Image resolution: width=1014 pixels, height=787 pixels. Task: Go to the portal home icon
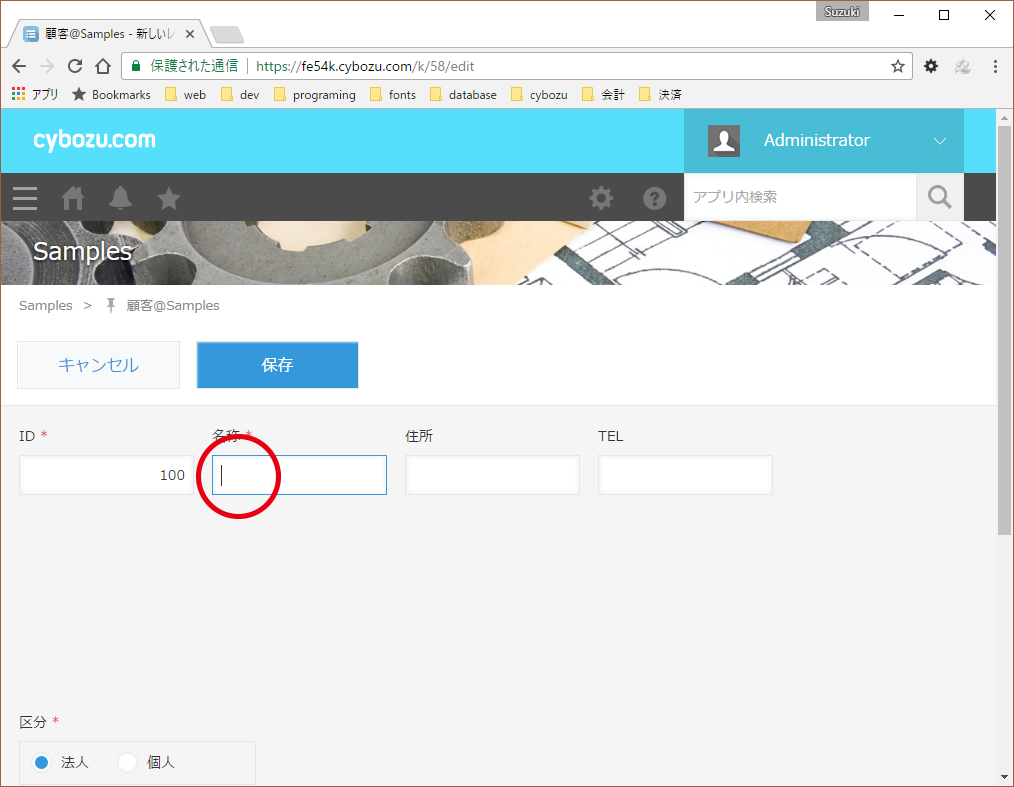click(72, 198)
